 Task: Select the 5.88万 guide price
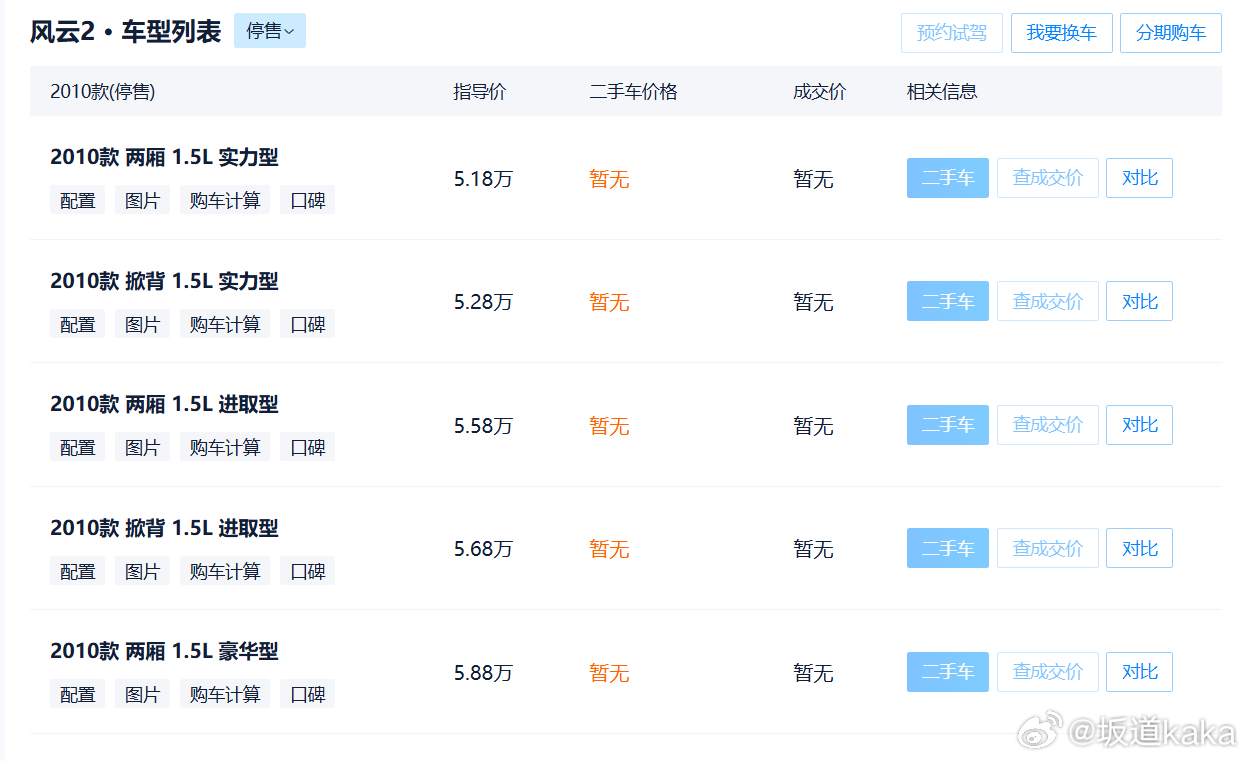click(x=483, y=673)
